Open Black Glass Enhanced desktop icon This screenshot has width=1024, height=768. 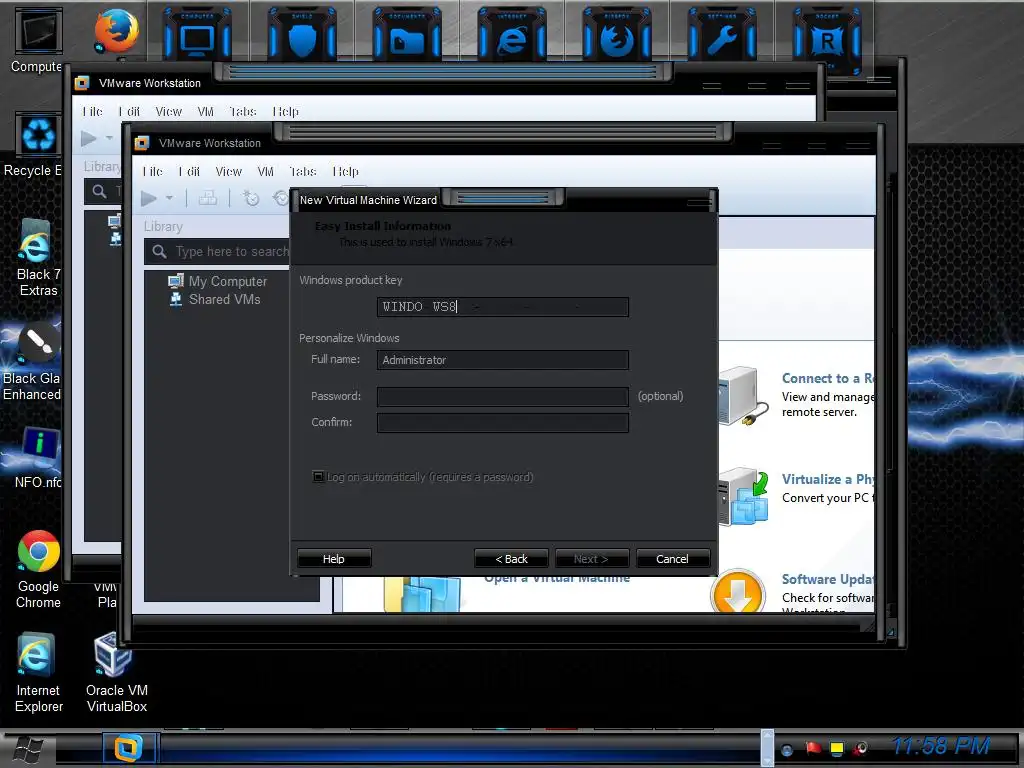pos(31,361)
